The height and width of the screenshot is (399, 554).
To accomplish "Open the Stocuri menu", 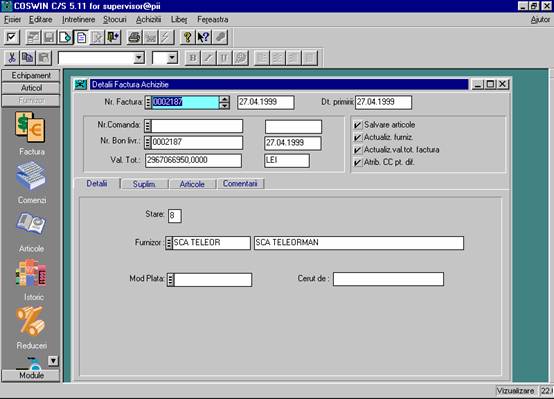I will click(x=115, y=20).
